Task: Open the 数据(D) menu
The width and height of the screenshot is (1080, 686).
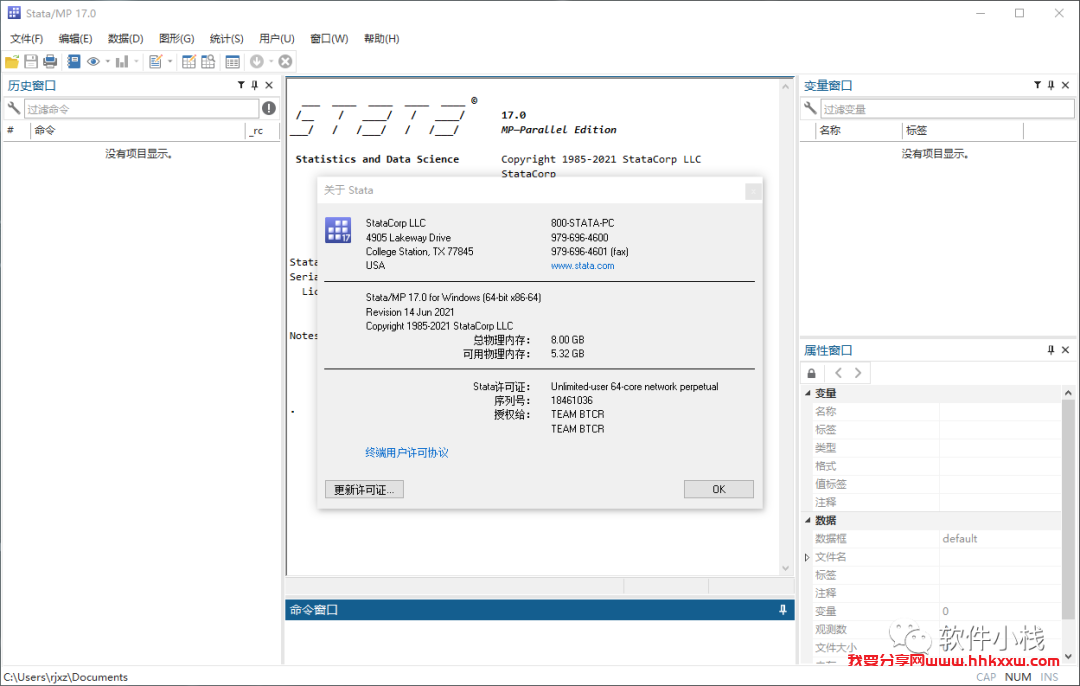Action: tap(125, 39)
